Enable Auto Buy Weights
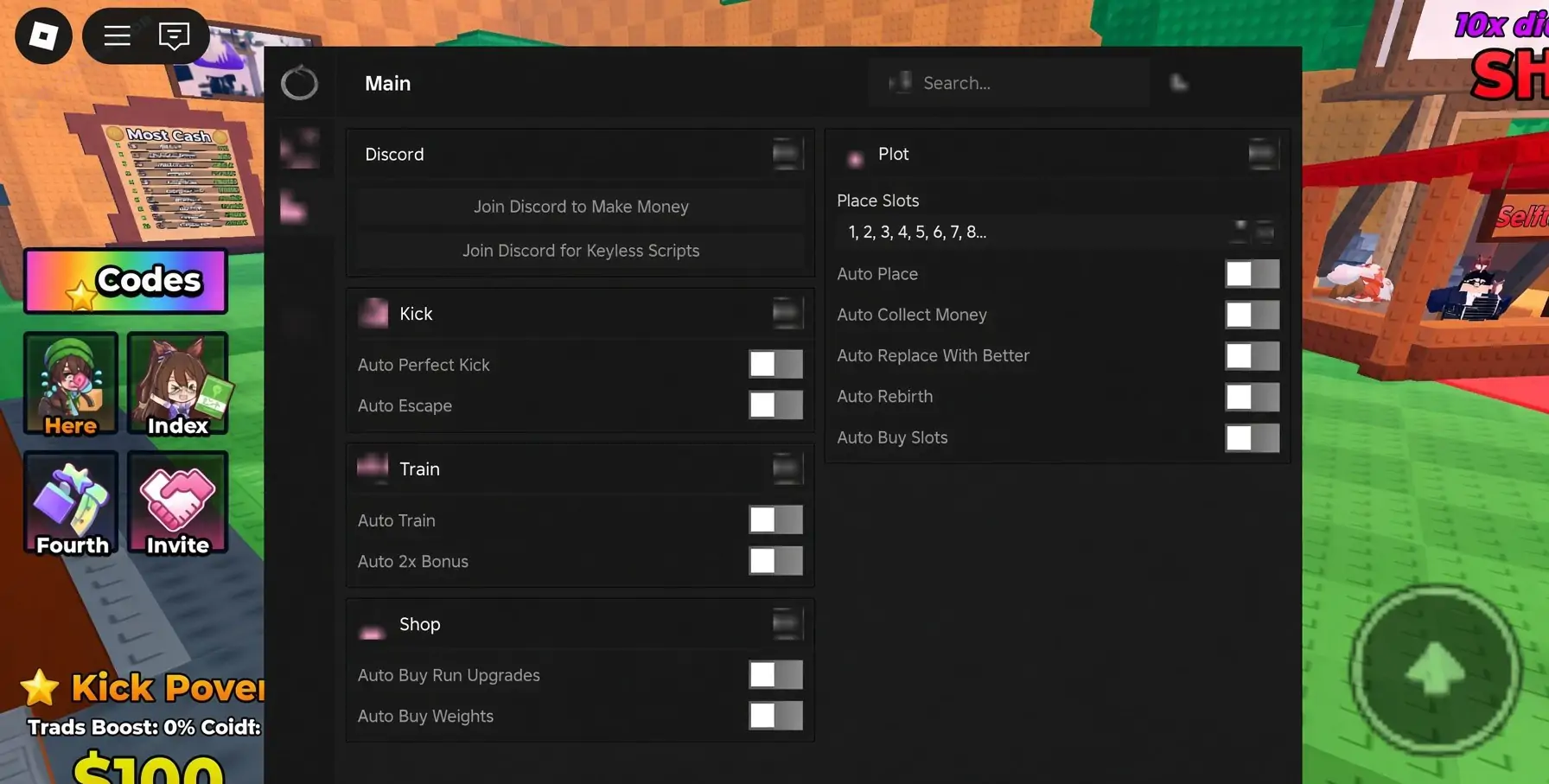1549x784 pixels. pos(775,715)
